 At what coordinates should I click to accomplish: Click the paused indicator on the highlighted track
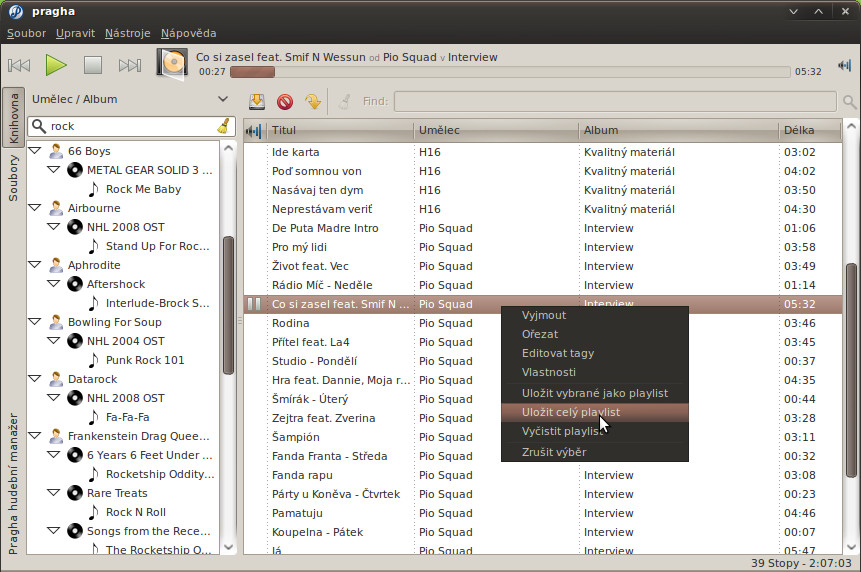[254, 304]
